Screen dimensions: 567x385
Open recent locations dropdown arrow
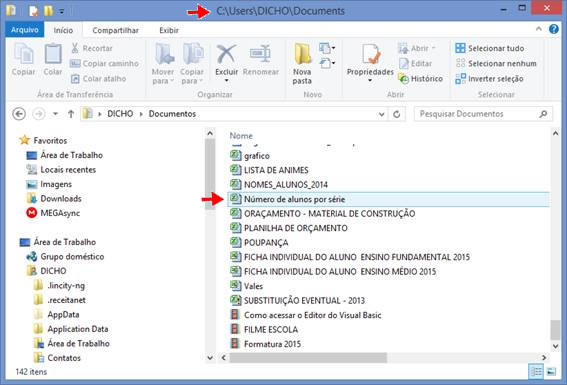pyautogui.click(x=55, y=114)
